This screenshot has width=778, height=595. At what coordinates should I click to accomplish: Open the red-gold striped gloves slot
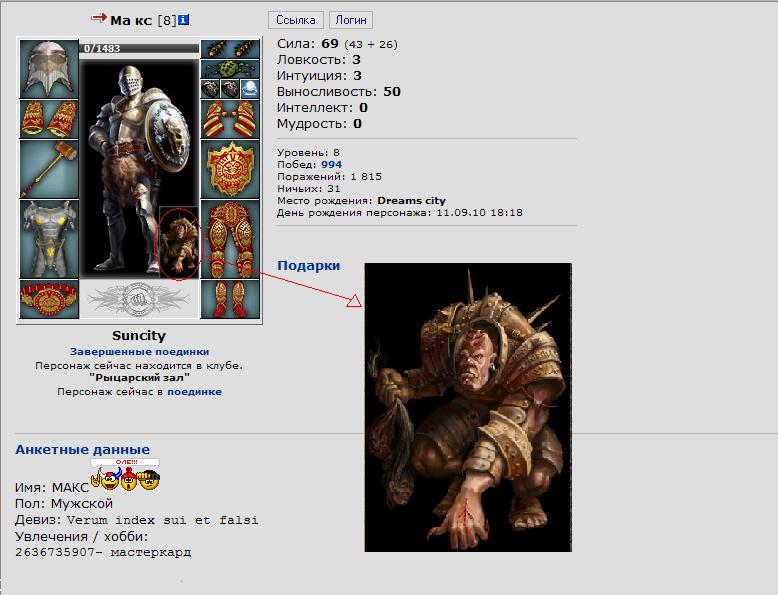pyautogui.click(x=230, y=119)
